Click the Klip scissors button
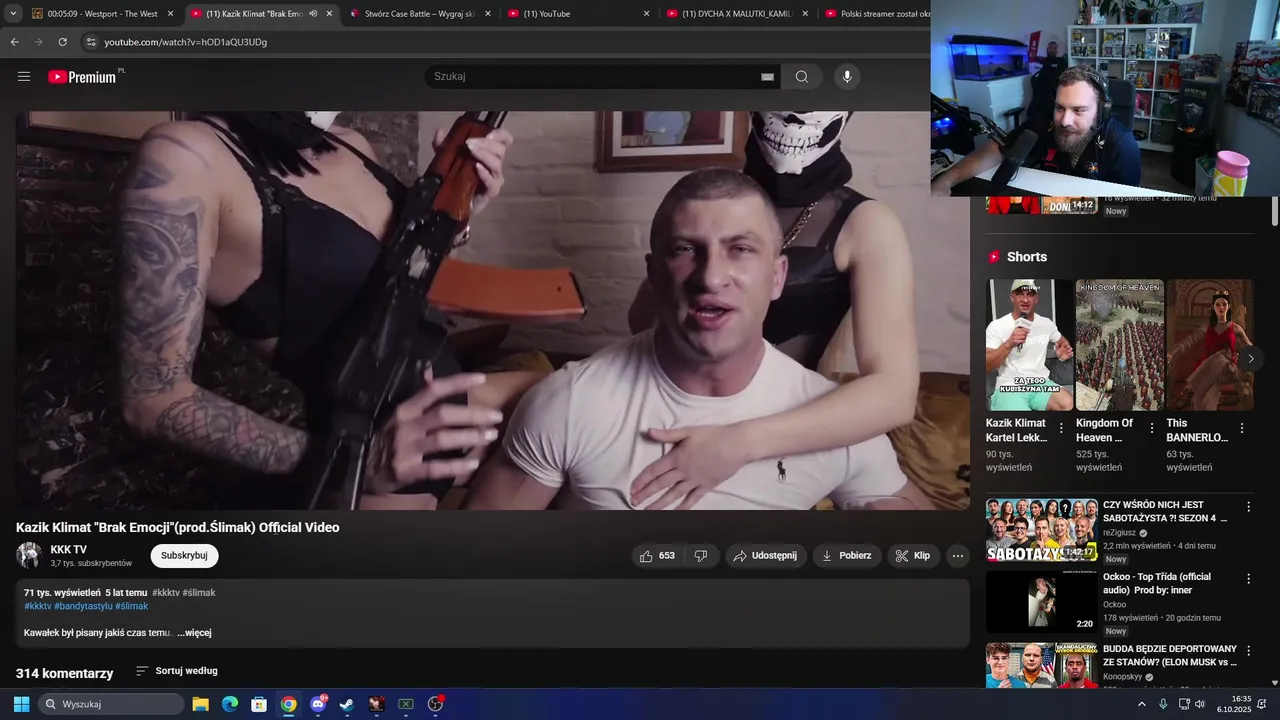Viewport: 1280px width, 720px height. coord(913,556)
